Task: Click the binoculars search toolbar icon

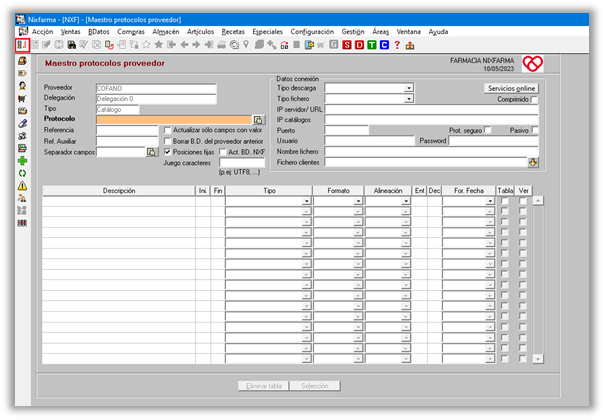Action: pyautogui.click(x=71, y=45)
